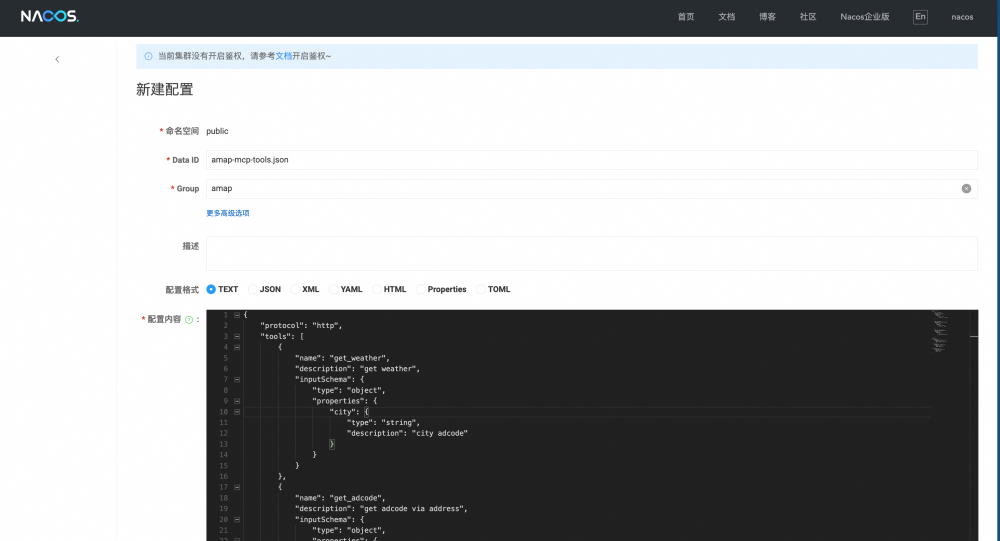The image size is (1000, 541).
Task: Click the public namespace value
Action: (217, 131)
